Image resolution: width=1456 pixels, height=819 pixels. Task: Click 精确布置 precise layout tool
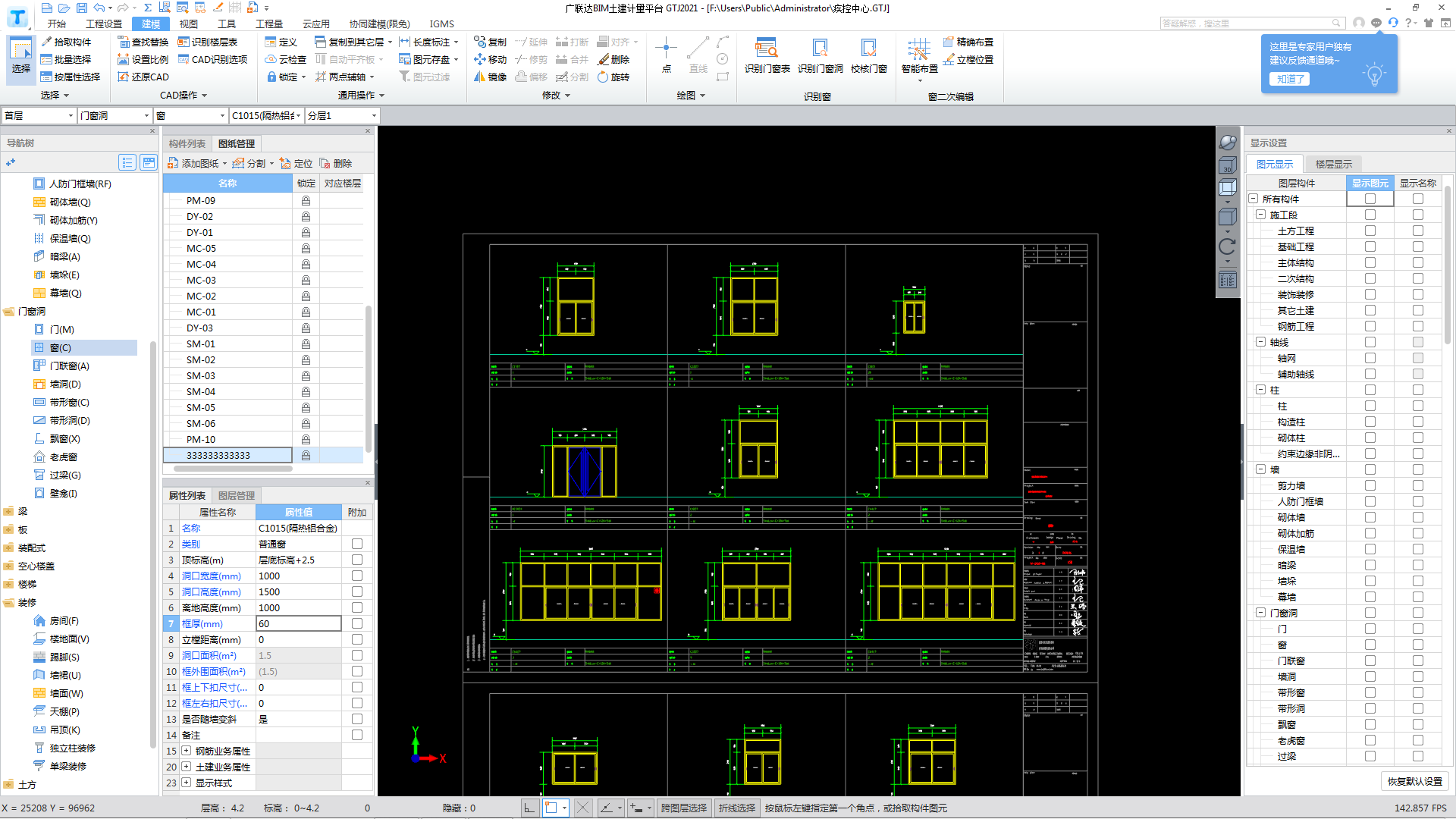tap(968, 42)
